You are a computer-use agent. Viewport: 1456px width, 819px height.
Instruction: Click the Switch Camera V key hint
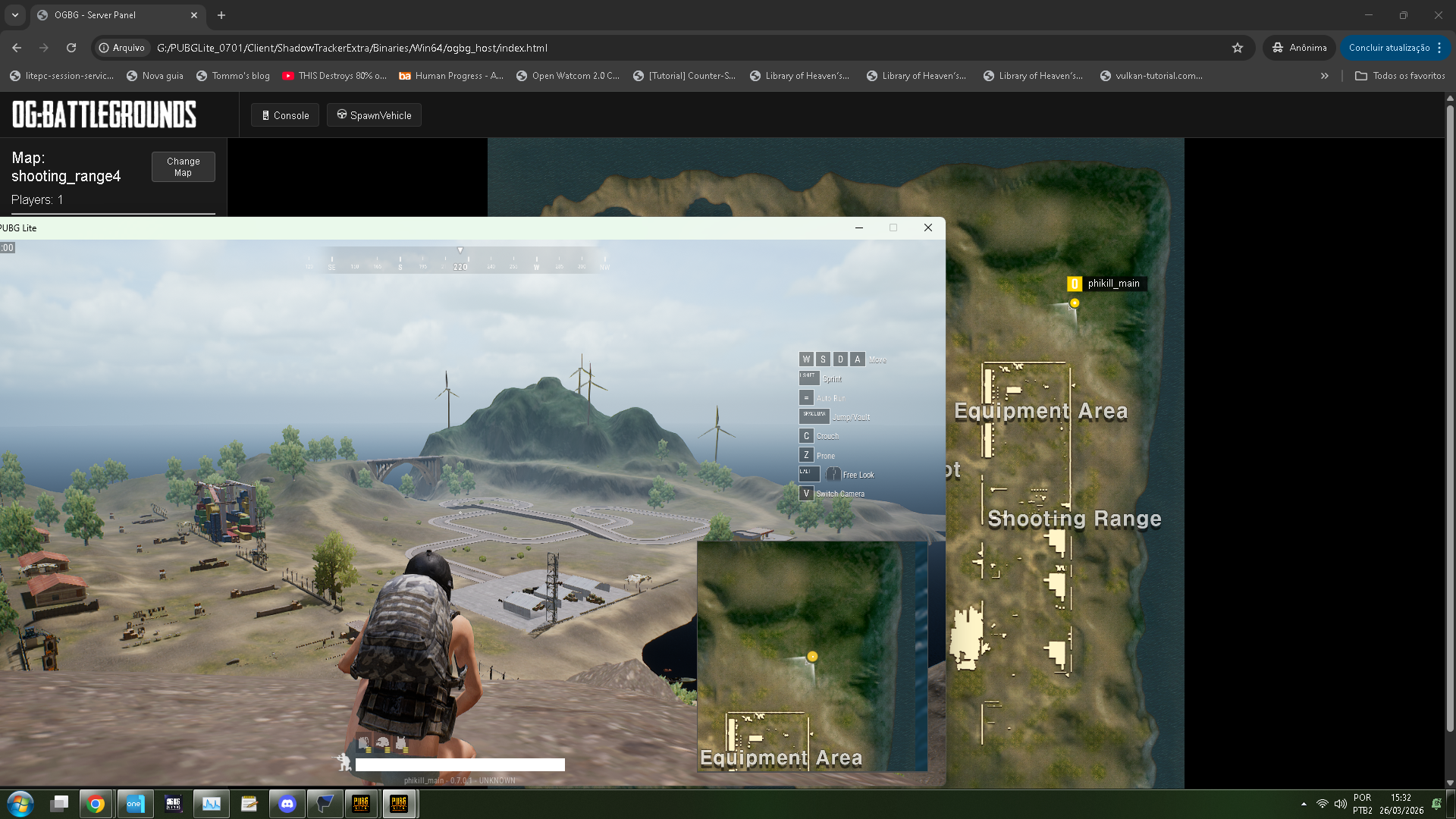pyautogui.click(x=806, y=493)
